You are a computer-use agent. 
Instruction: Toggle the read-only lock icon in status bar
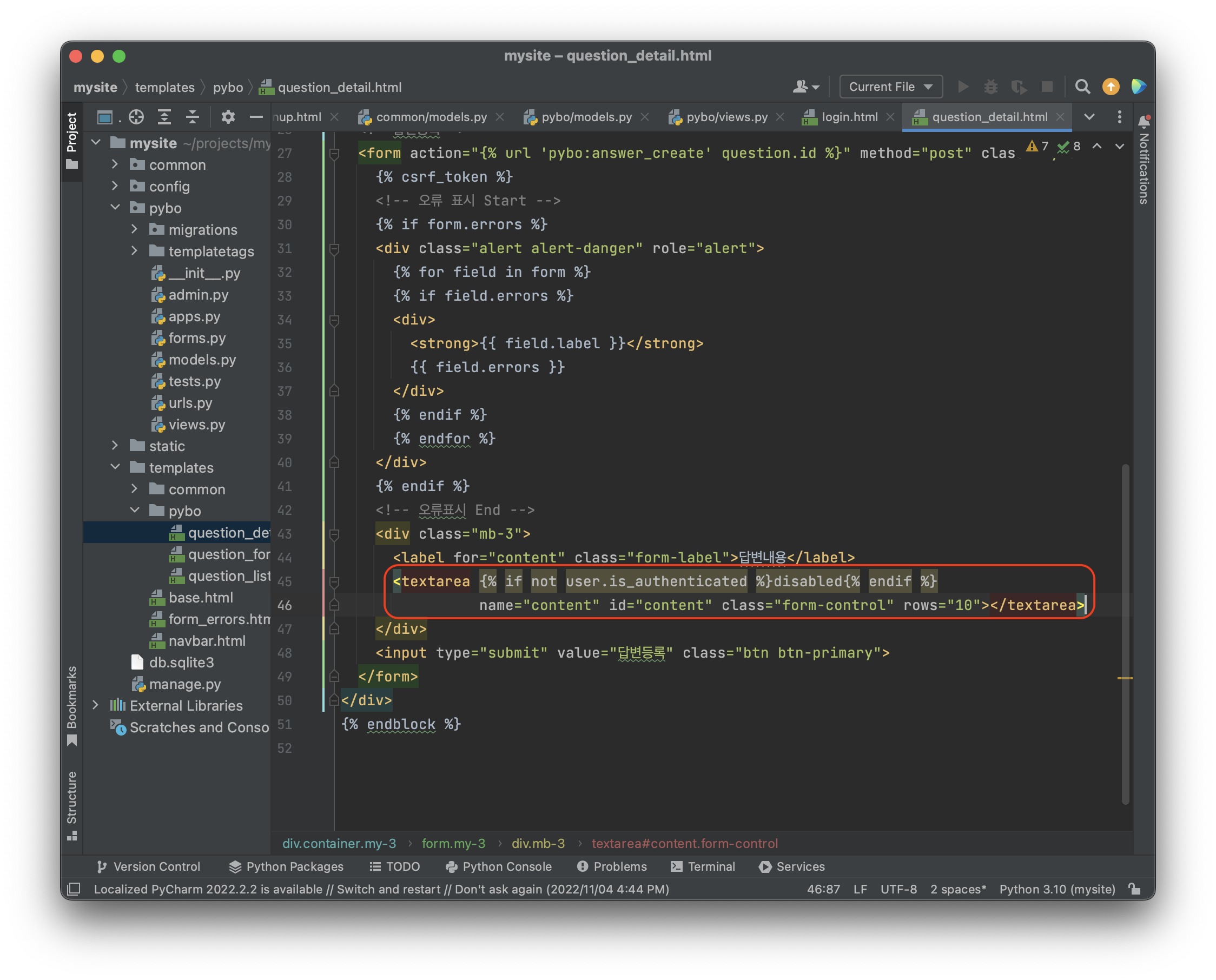tap(1135, 889)
